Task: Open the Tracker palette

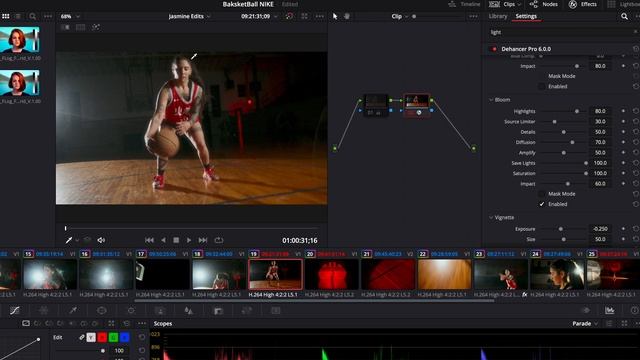Action: (131, 311)
